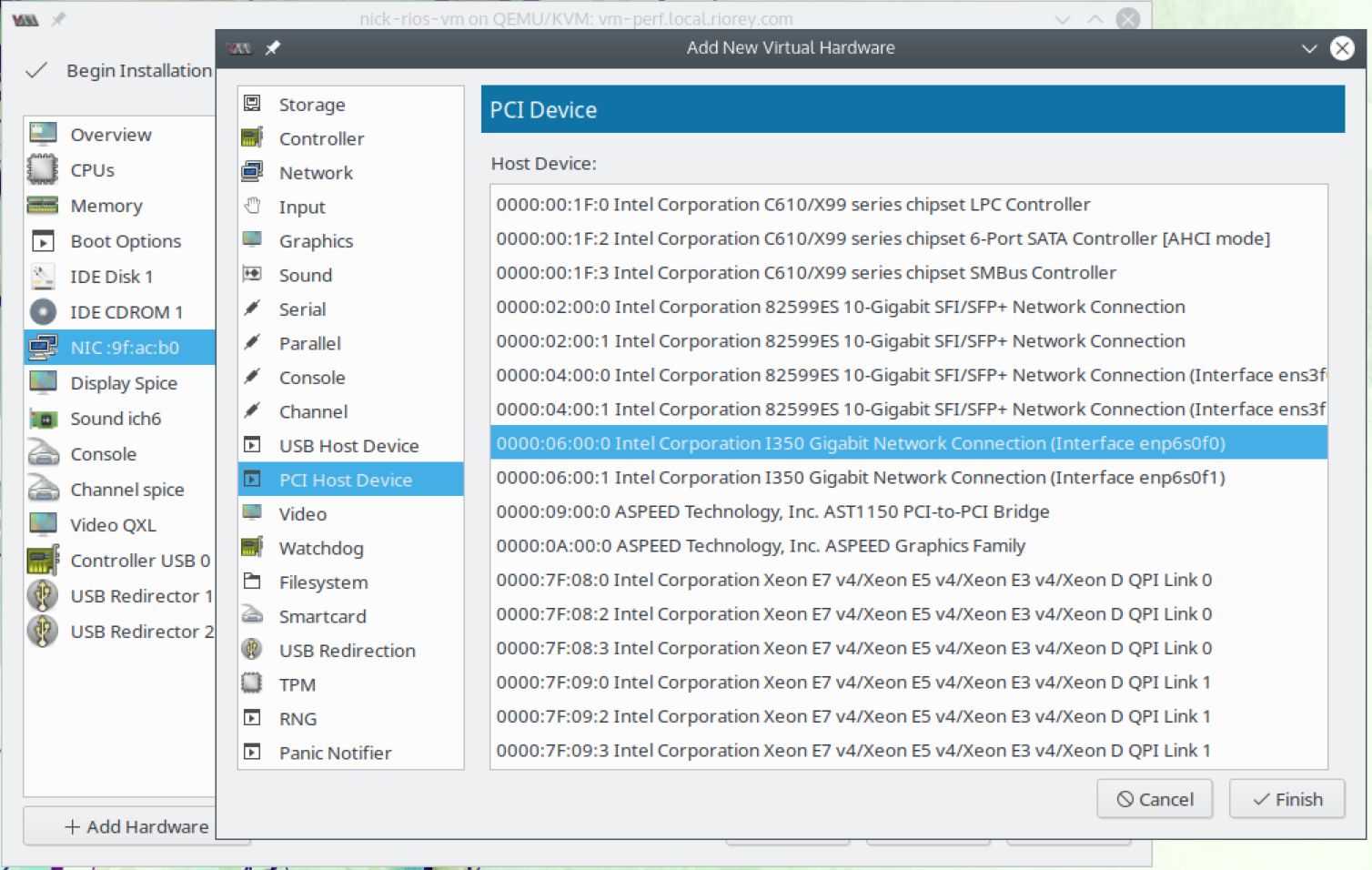Select 0000:02:00:0 82599ES network device
The image size is (1372, 870).
[909, 307]
